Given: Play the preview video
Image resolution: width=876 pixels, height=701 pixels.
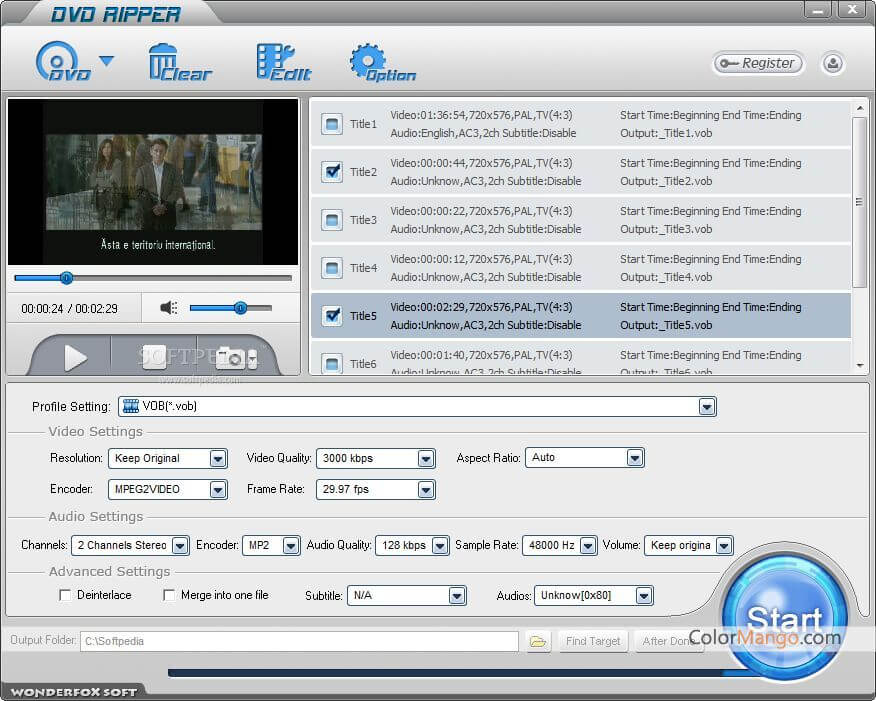Looking at the screenshot, I should point(76,357).
